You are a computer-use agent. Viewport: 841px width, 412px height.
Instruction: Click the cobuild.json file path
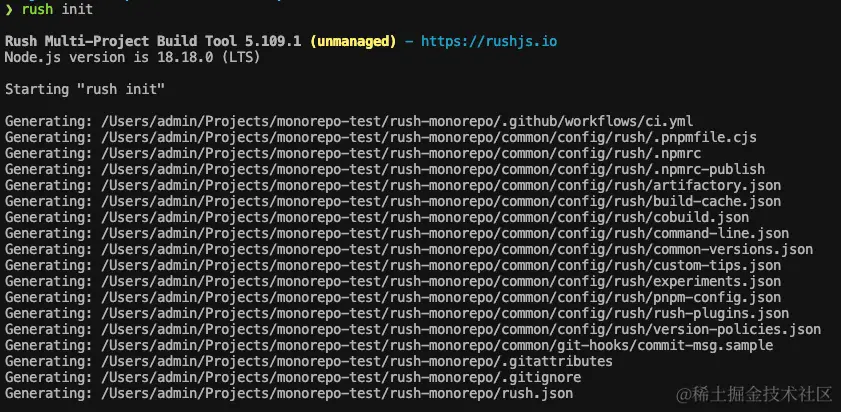click(425, 218)
